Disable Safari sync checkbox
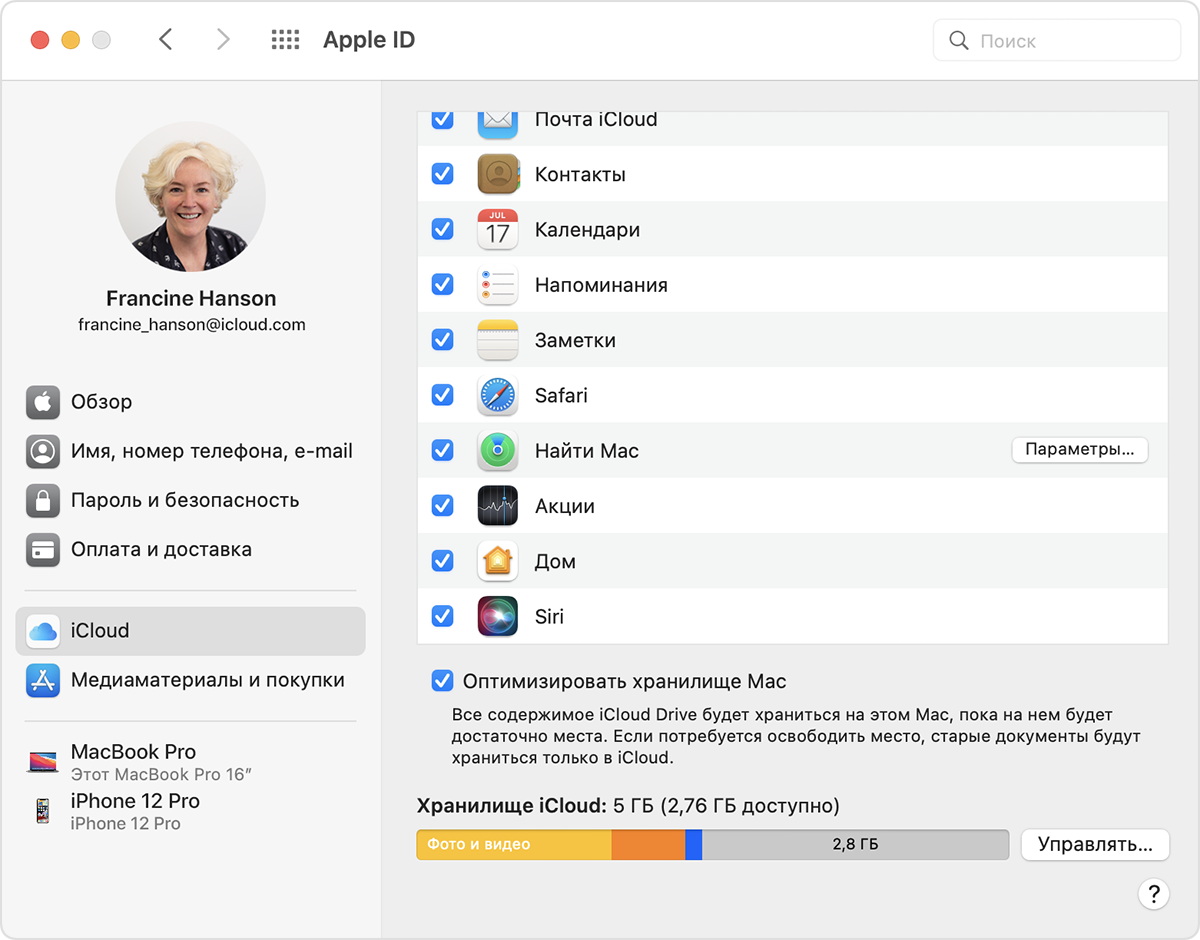This screenshot has height=940, width=1200. (x=442, y=395)
